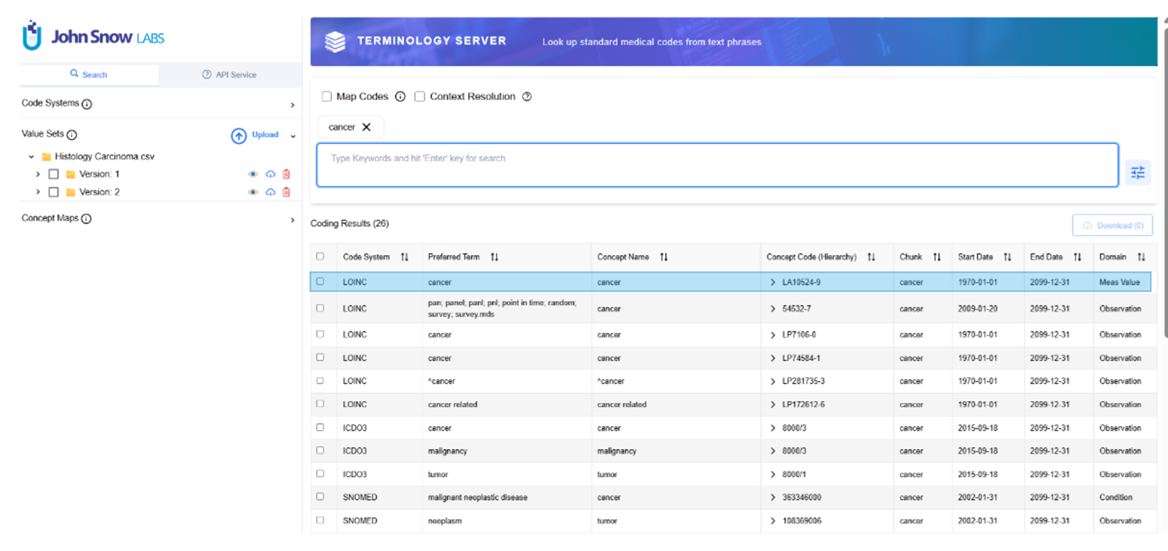Click the Terminology Server stack icon
The height and width of the screenshot is (551, 1168).
point(335,42)
